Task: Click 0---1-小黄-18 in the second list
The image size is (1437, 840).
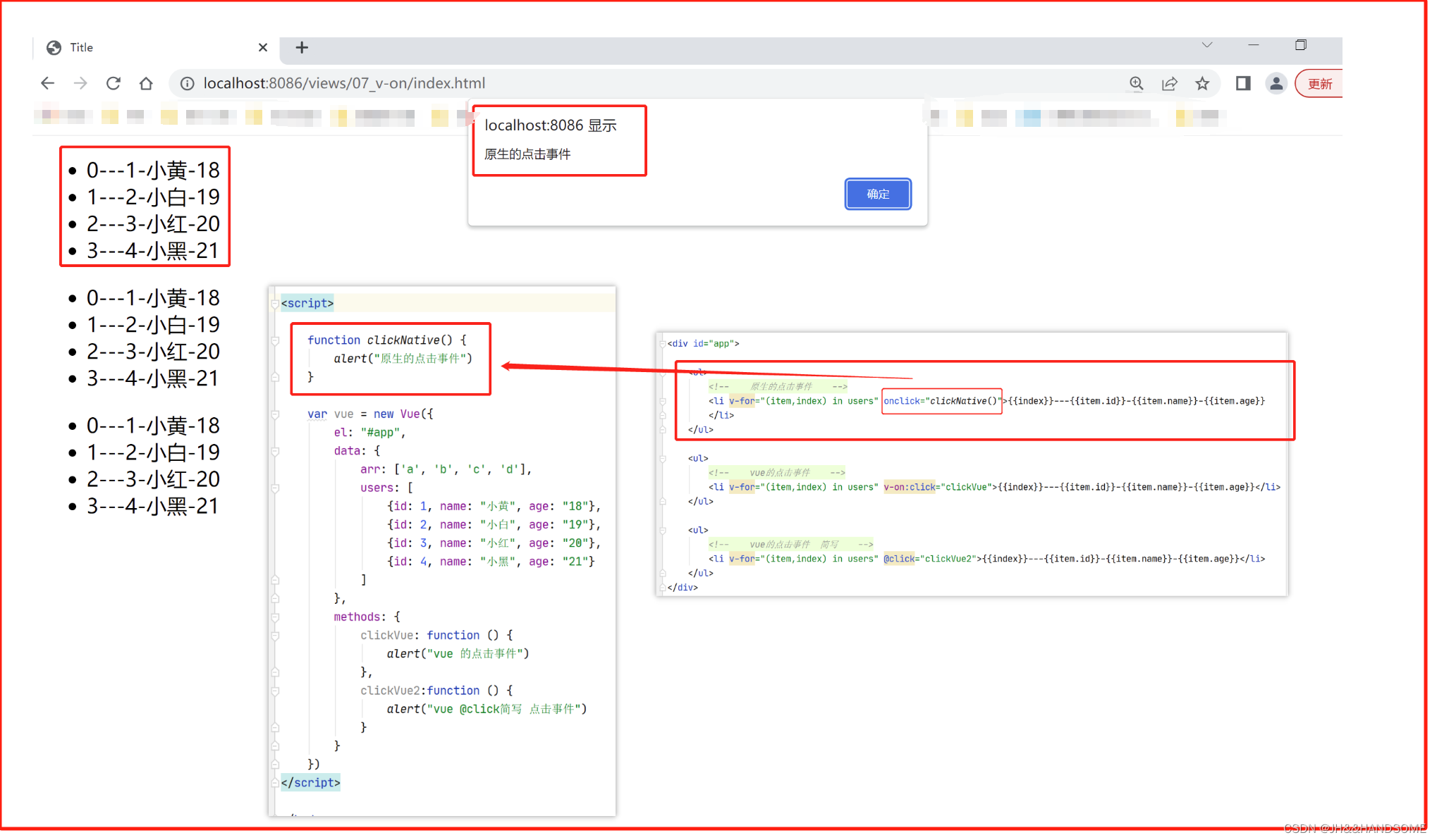Action: tap(152, 297)
